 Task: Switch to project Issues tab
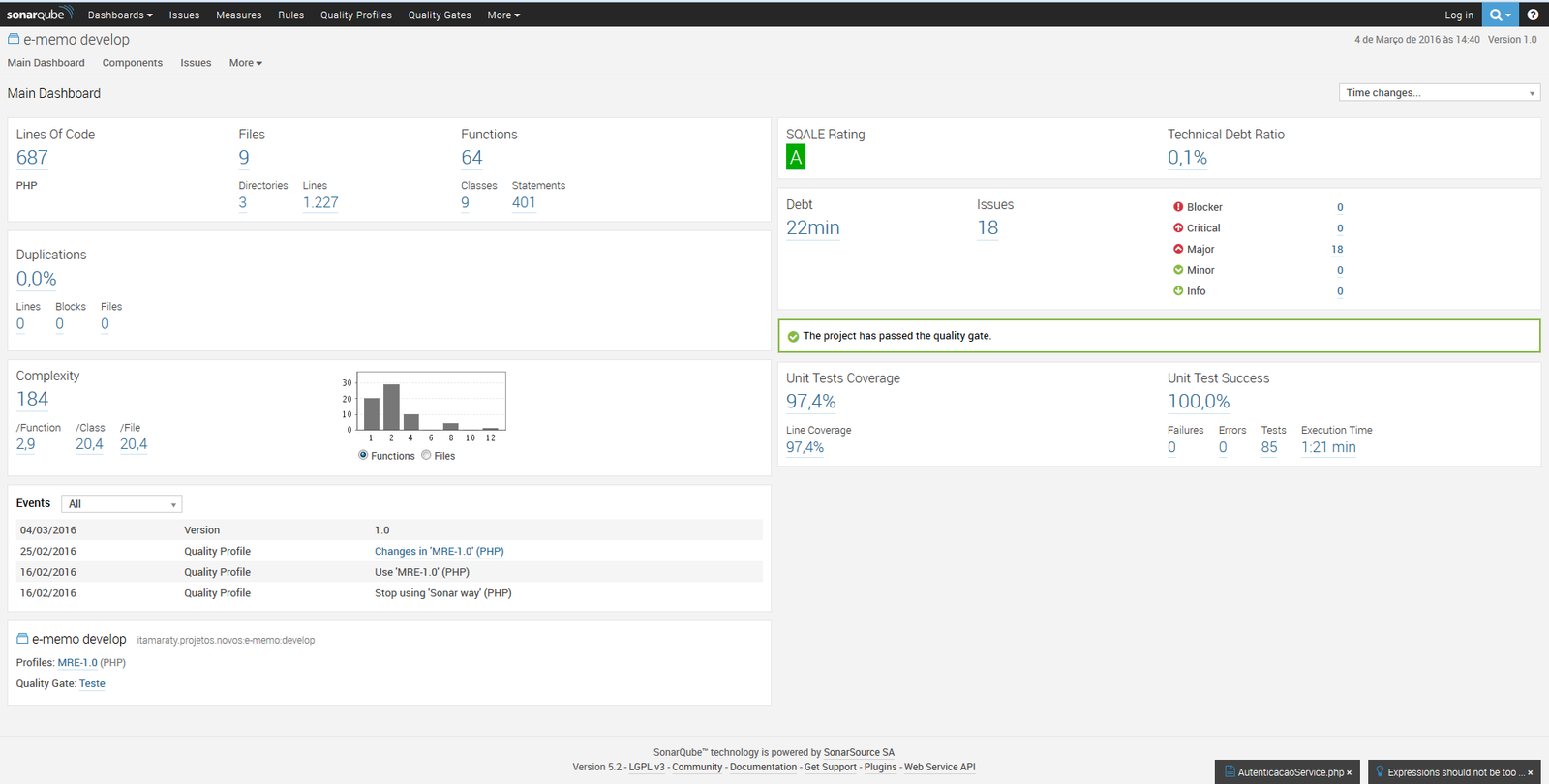(196, 63)
